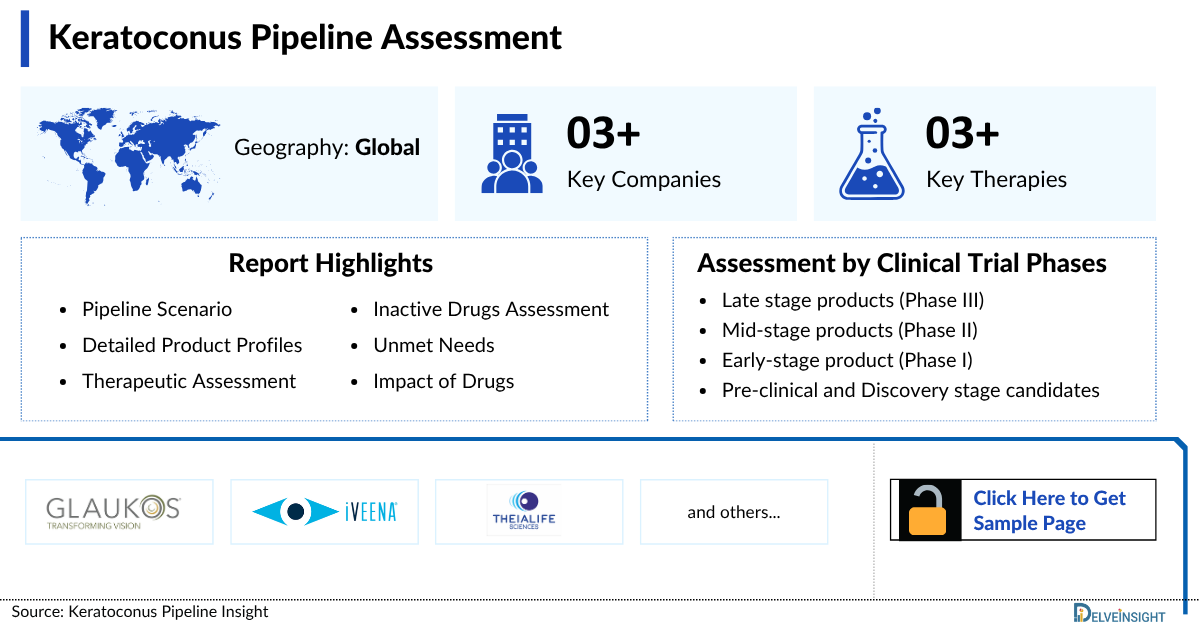Click the '03+' above Key Companies
The image size is (1200, 630).
(x=603, y=133)
